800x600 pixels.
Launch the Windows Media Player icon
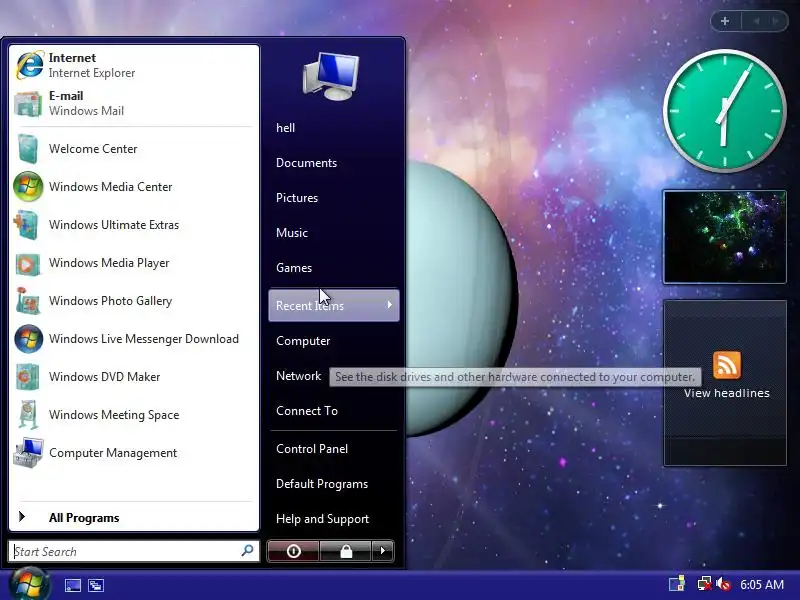28,263
